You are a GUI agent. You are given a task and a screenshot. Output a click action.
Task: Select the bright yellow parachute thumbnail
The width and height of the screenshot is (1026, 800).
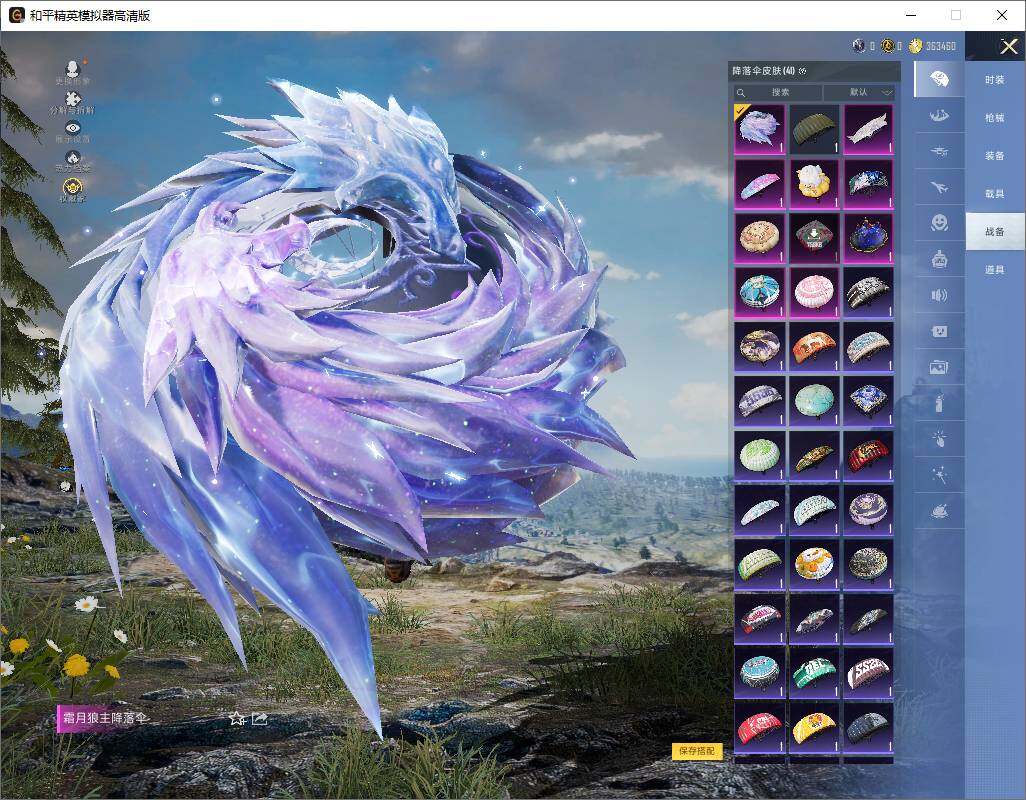click(x=814, y=727)
